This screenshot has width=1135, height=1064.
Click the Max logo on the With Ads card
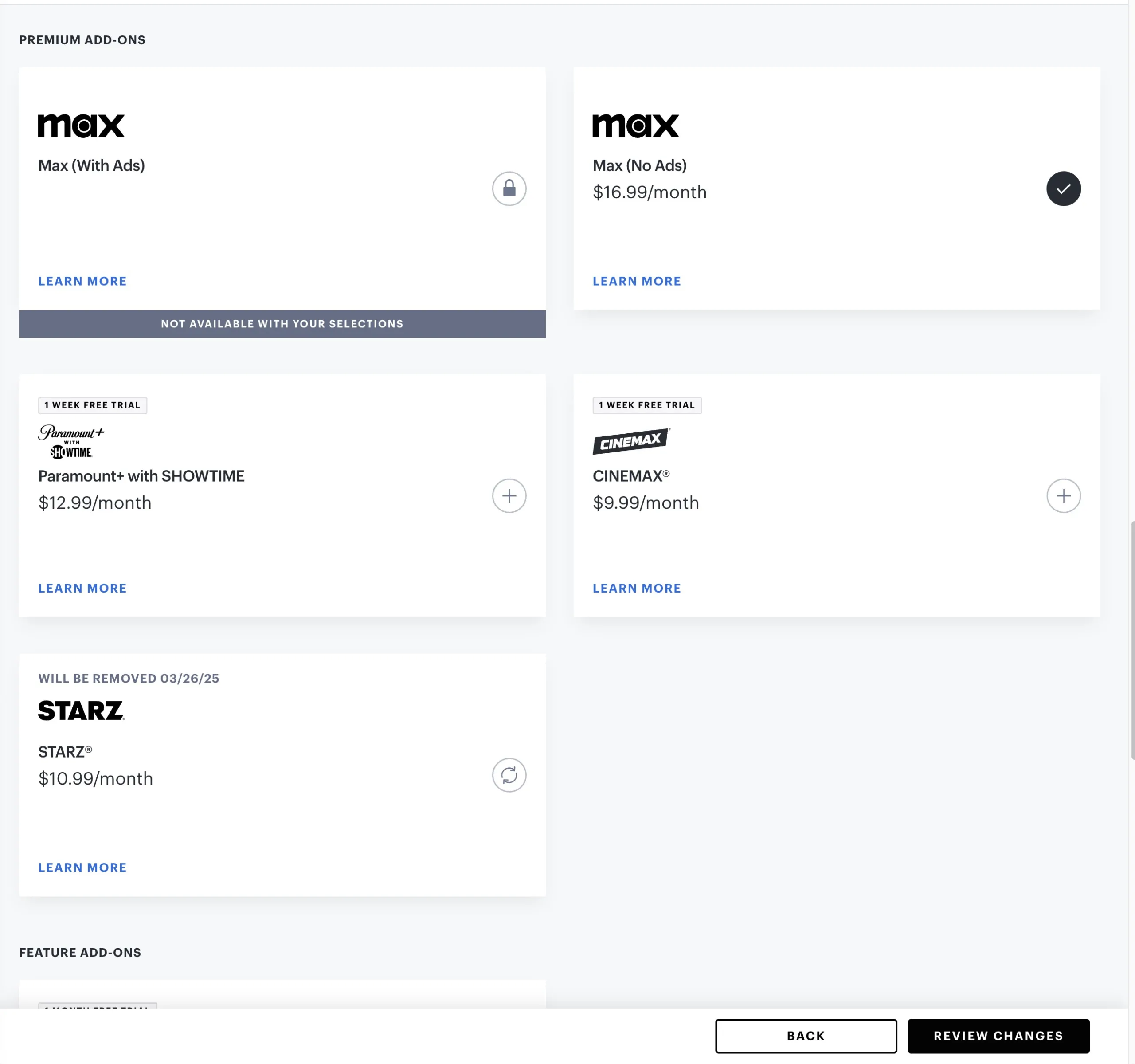(x=81, y=125)
